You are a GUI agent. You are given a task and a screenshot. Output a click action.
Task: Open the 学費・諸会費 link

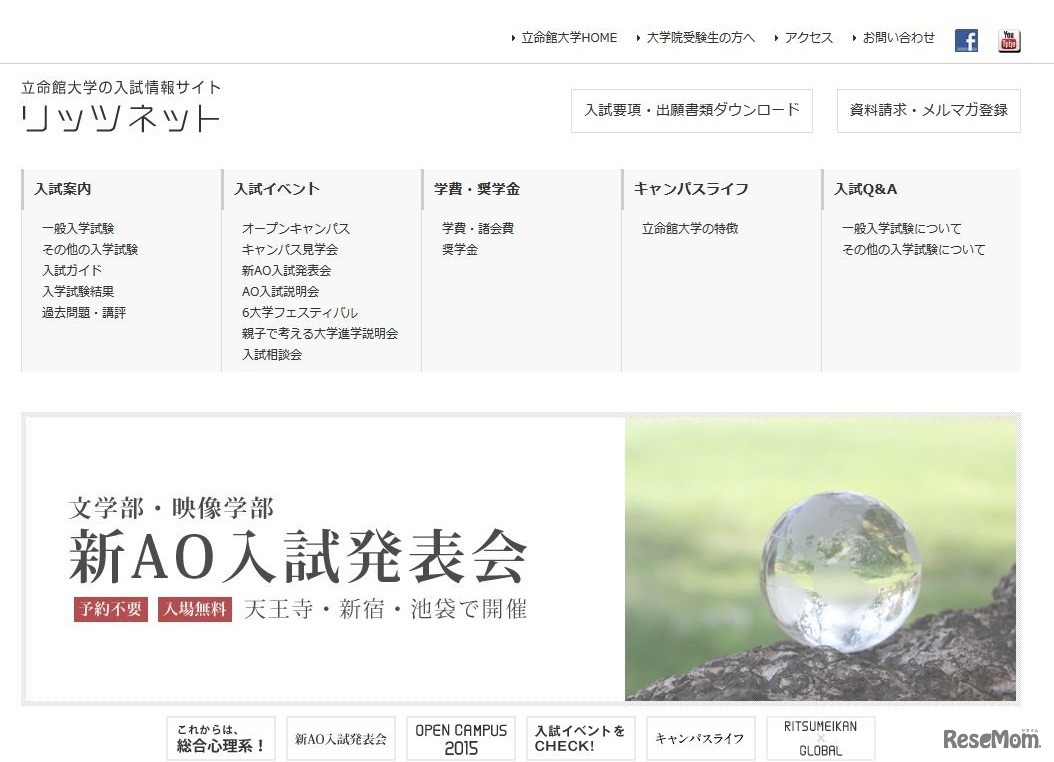[x=478, y=228]
